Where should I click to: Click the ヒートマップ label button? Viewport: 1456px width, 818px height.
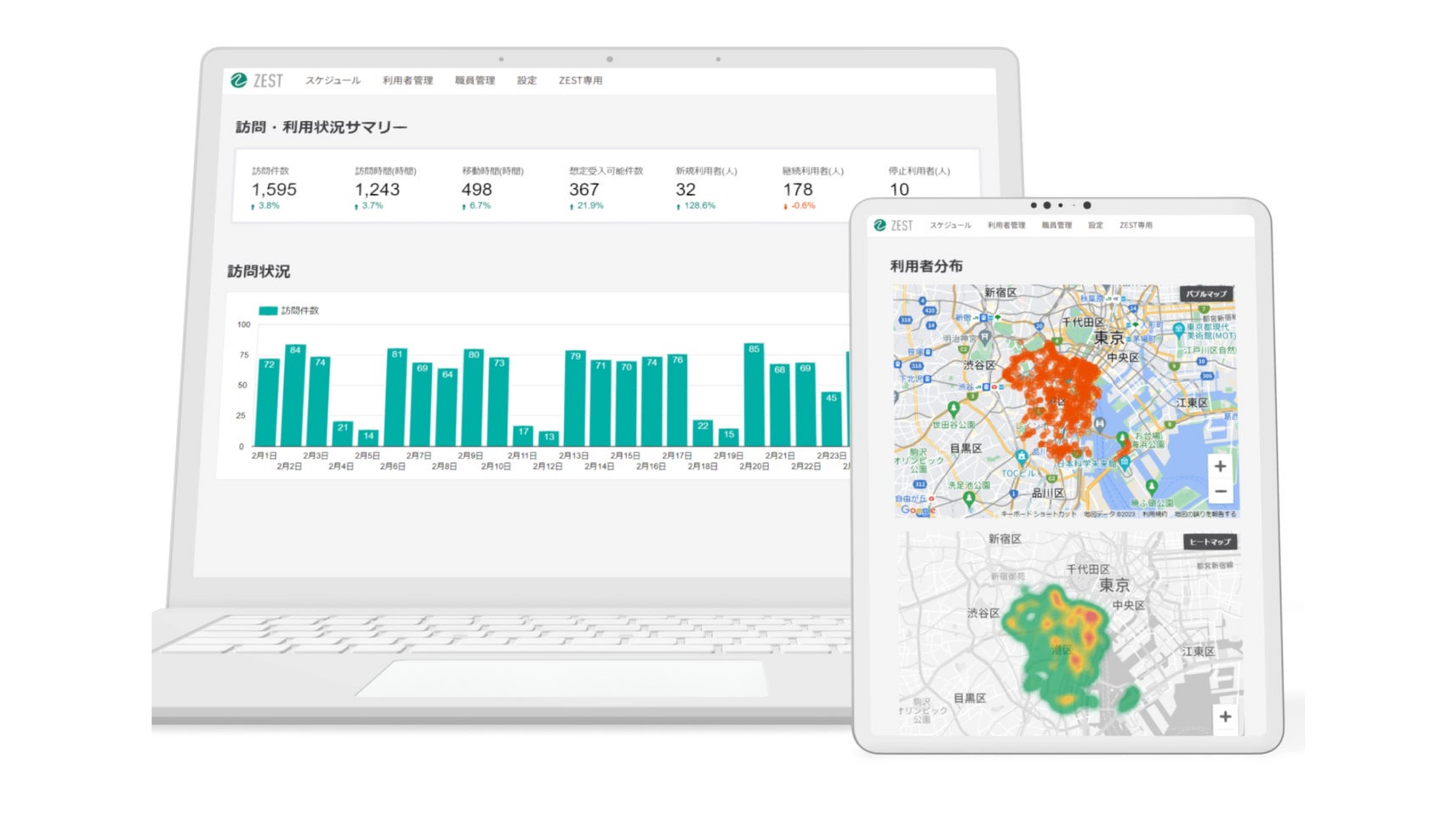[1209, 542]
